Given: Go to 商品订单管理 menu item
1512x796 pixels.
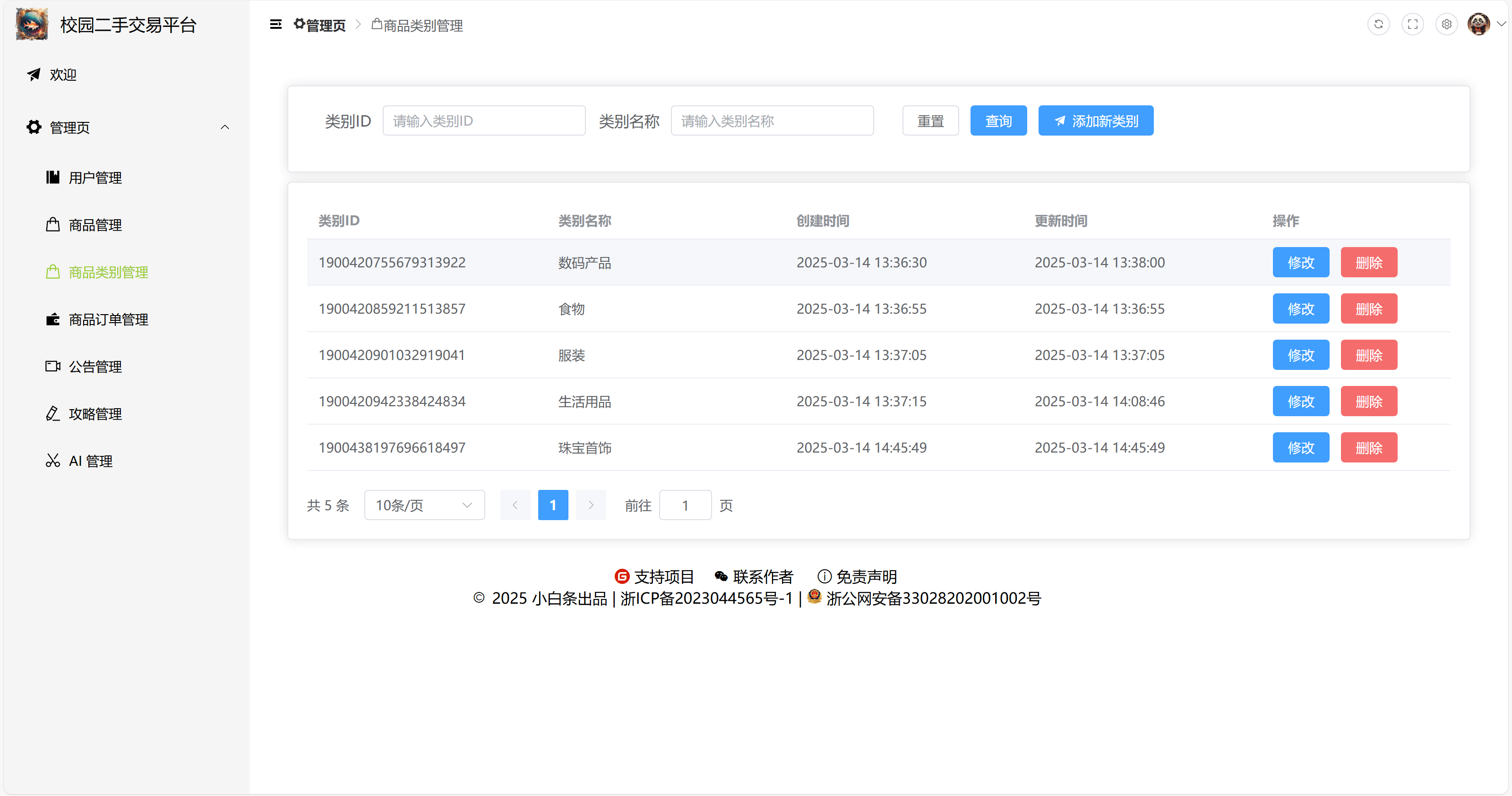Looking at the screenshot, I should pos(108,319).
